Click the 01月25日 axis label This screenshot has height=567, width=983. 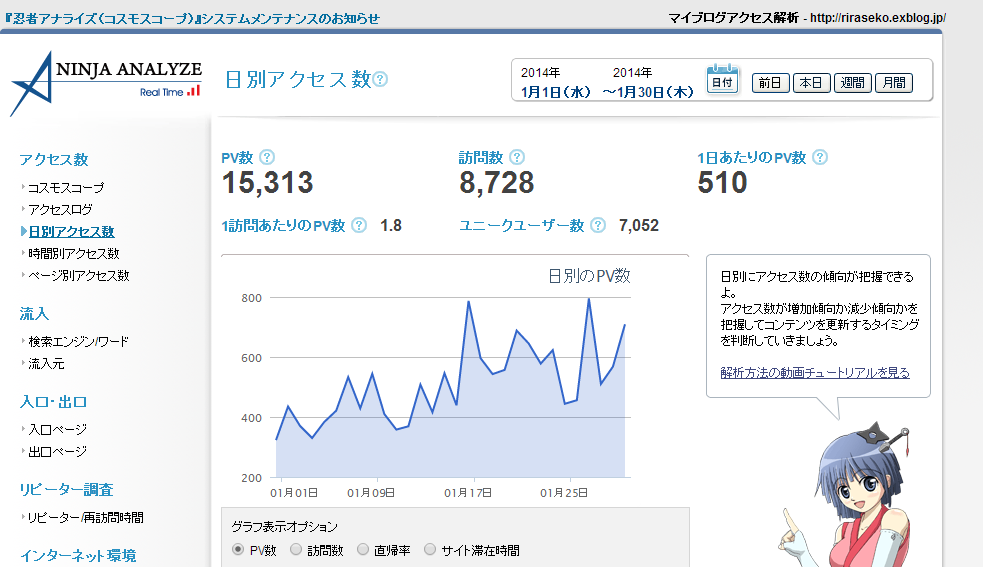pos(564,493)
